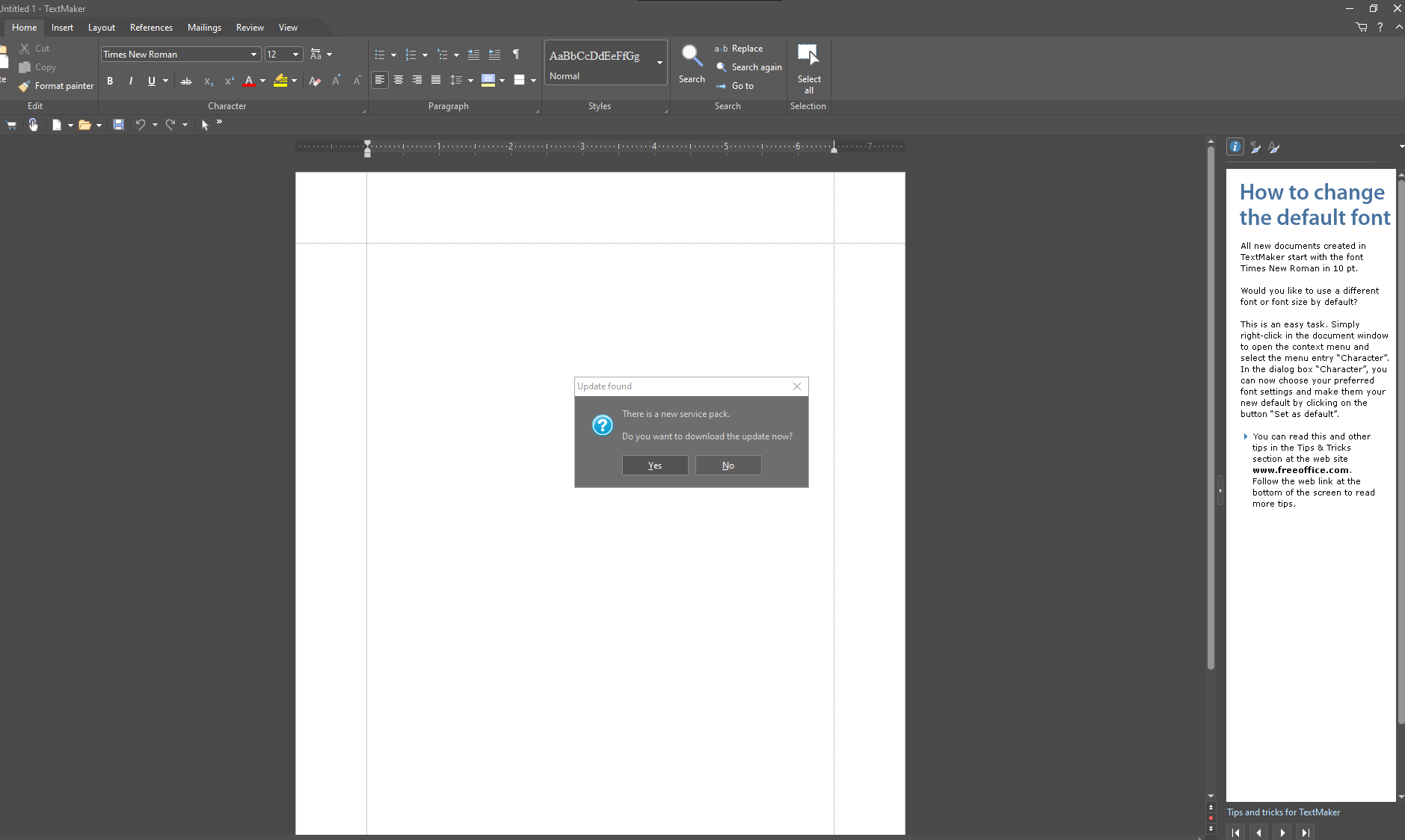Click the line spacing icon
Viewport: 1405px width, 840px height.
[x=456, y=80]
